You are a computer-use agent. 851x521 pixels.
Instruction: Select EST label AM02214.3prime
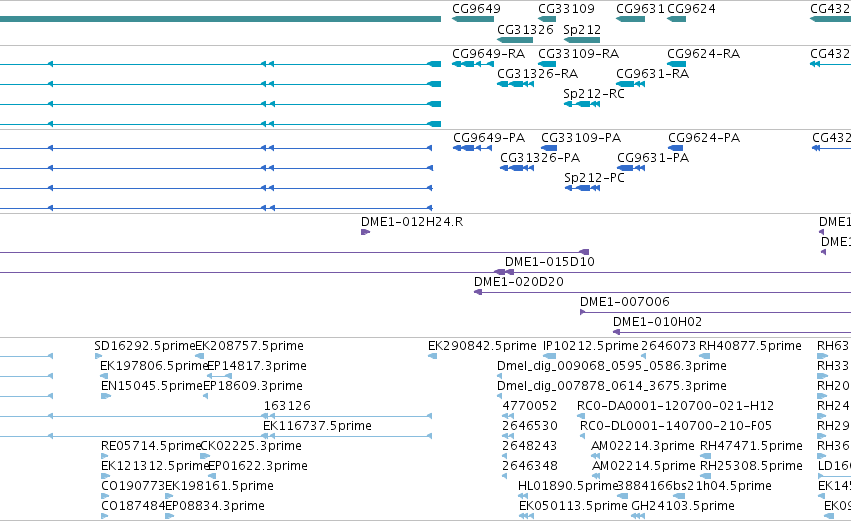[643, 446]
